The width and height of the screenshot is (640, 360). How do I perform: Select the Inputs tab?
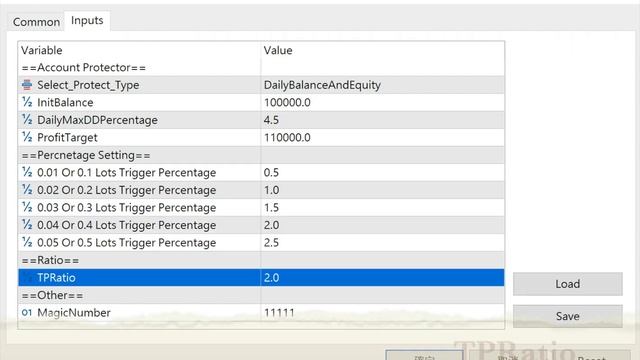coord(87,20)
